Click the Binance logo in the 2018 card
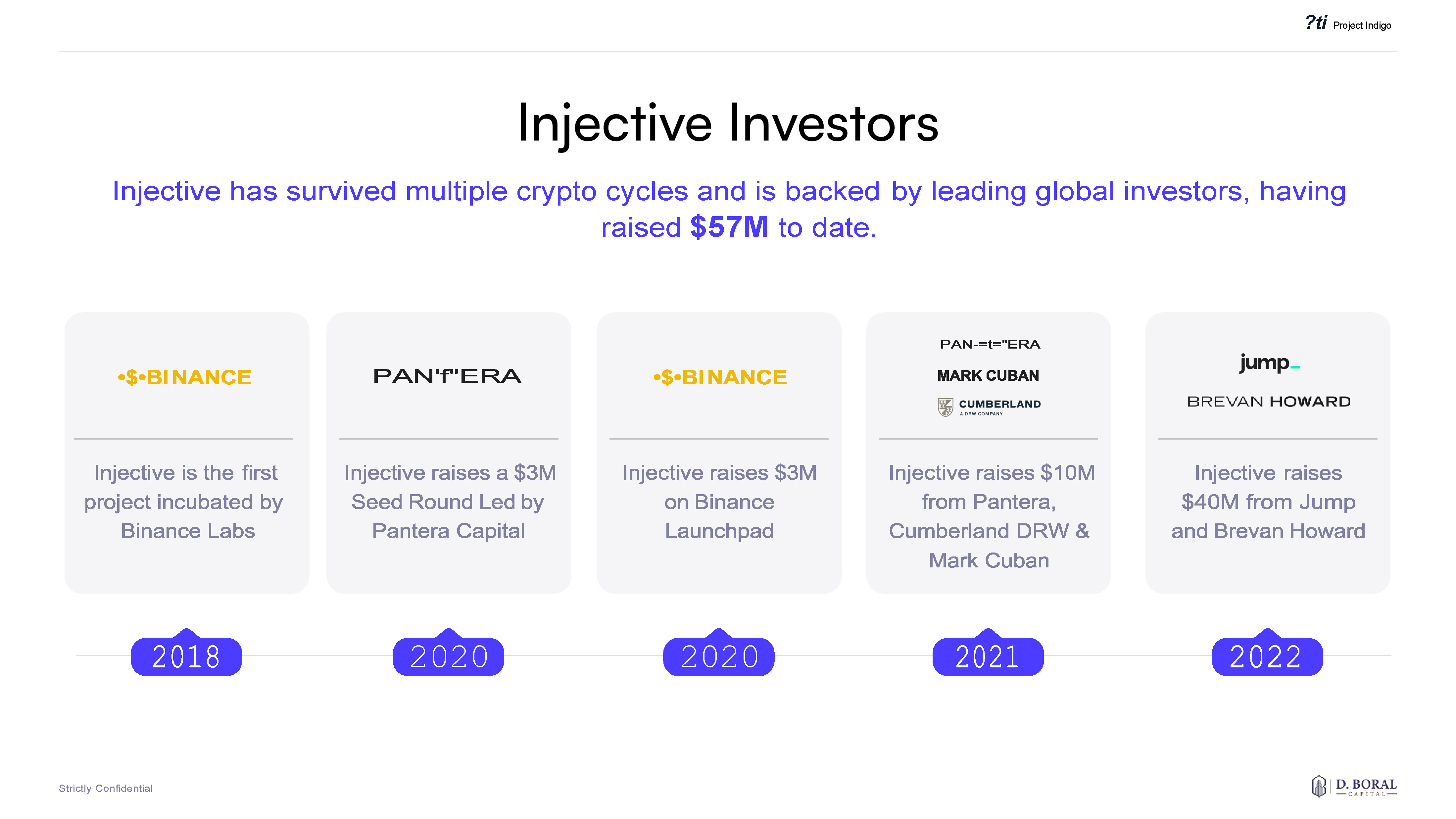The image size is (1456, 819). pyautogui.click(x=185, y=377)
